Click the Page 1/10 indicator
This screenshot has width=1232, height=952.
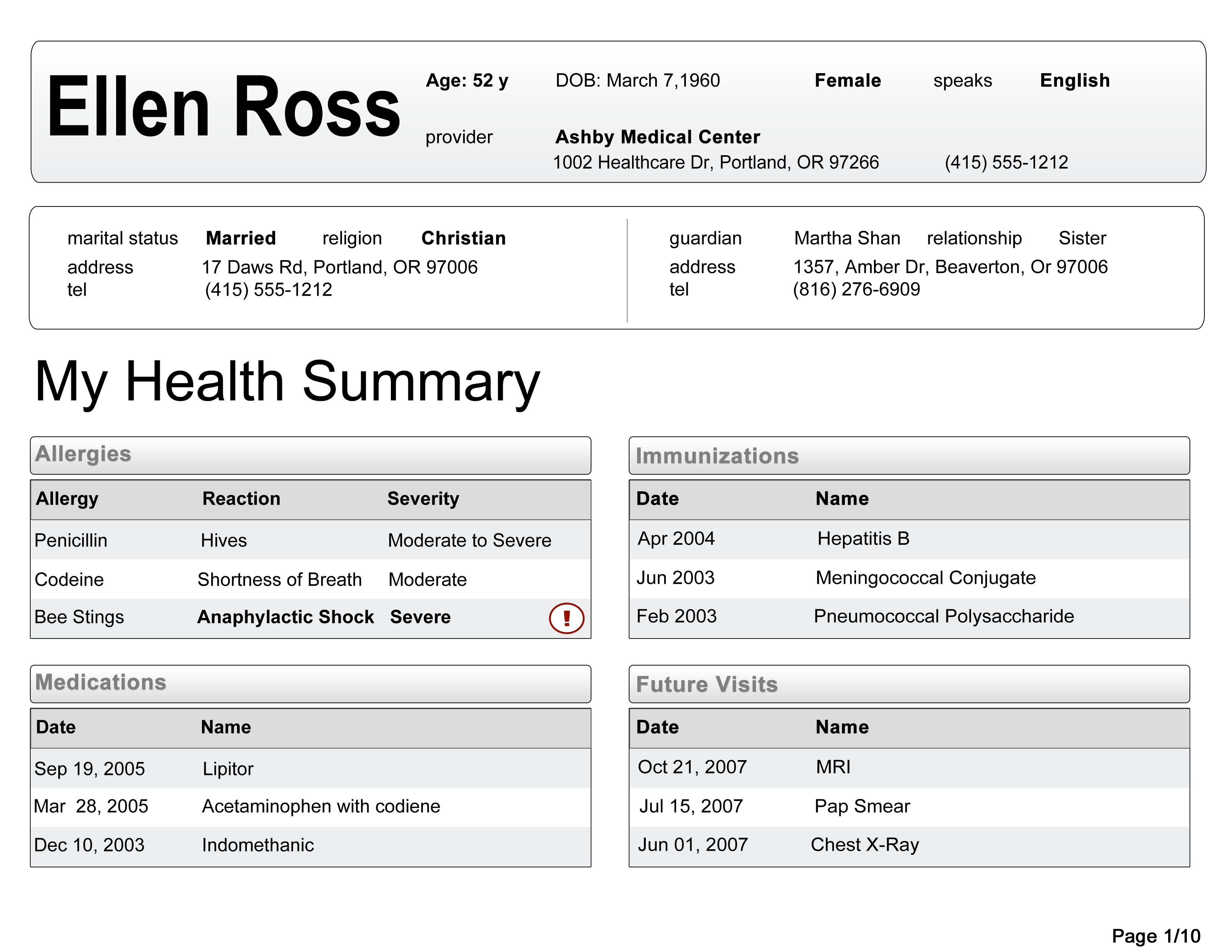[x=1155, y=936]
